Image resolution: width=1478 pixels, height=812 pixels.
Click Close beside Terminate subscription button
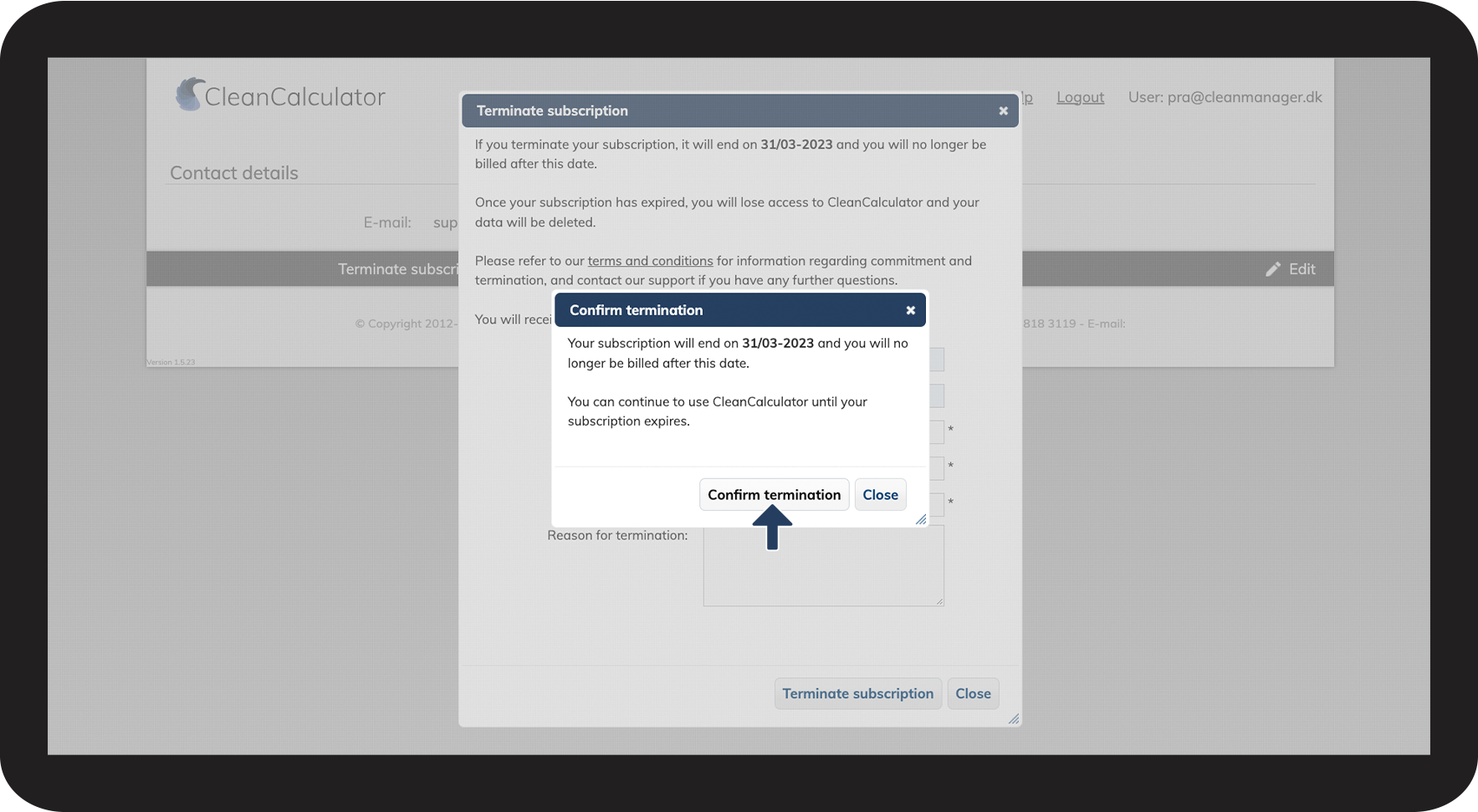pos(973,694)
